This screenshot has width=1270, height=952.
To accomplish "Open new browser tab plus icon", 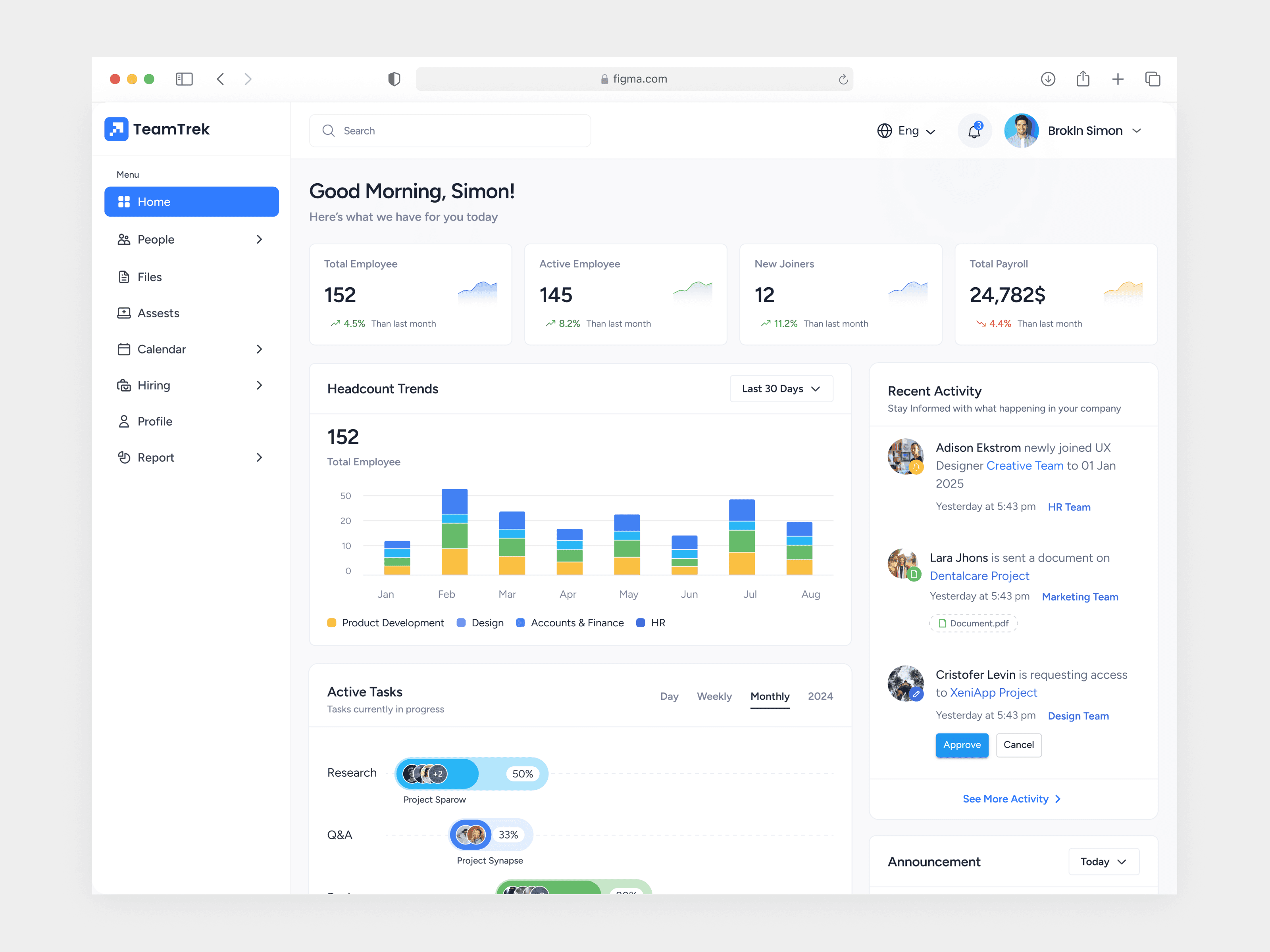I will [1117, 79].
